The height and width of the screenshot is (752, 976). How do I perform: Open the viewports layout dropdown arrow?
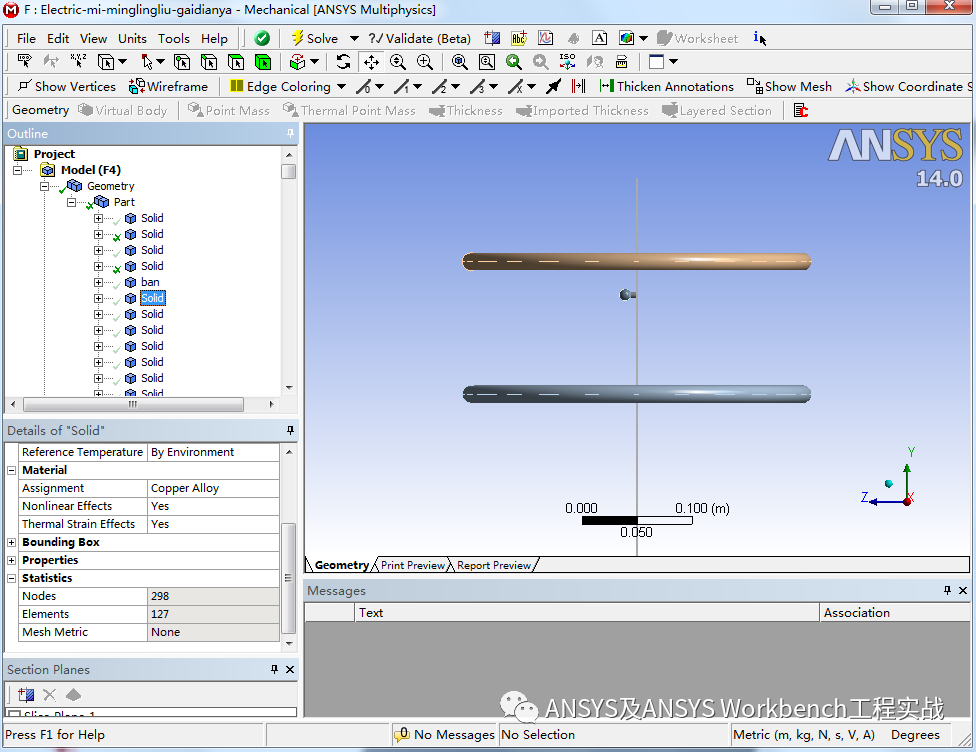click(673, 62)
